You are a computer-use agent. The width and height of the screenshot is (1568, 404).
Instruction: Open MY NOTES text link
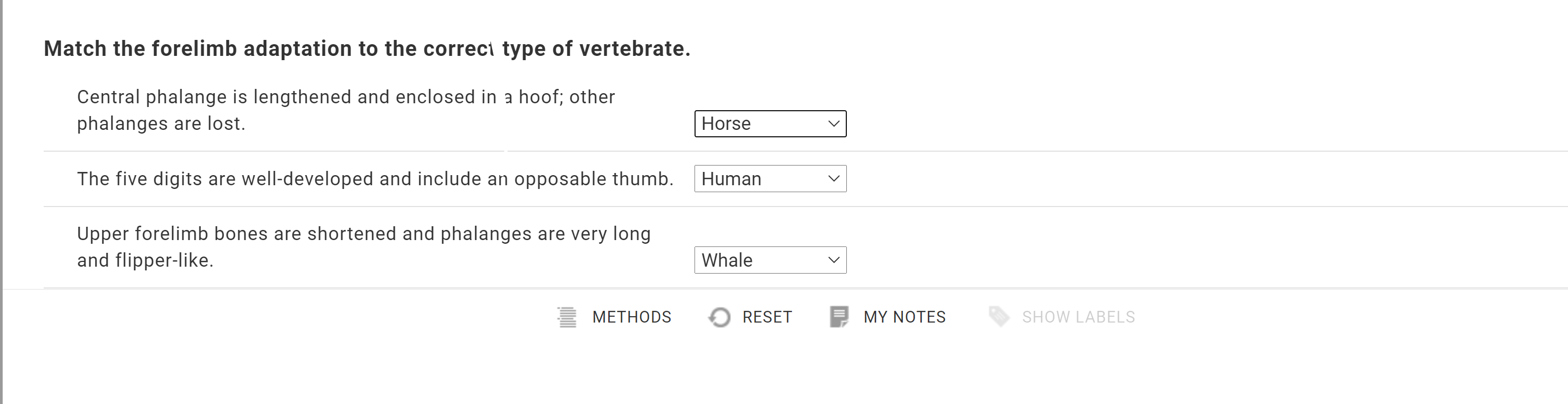pos(904,317)
